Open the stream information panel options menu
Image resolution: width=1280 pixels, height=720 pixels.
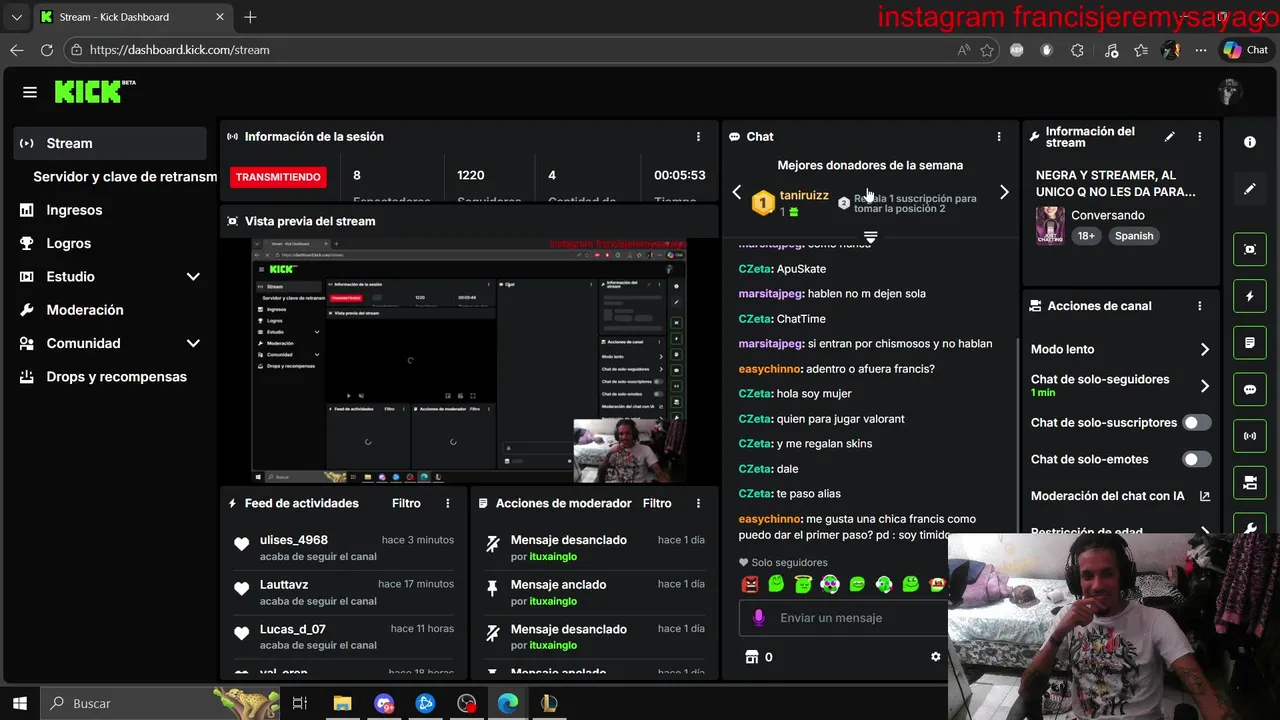(x=1200, y=137)
